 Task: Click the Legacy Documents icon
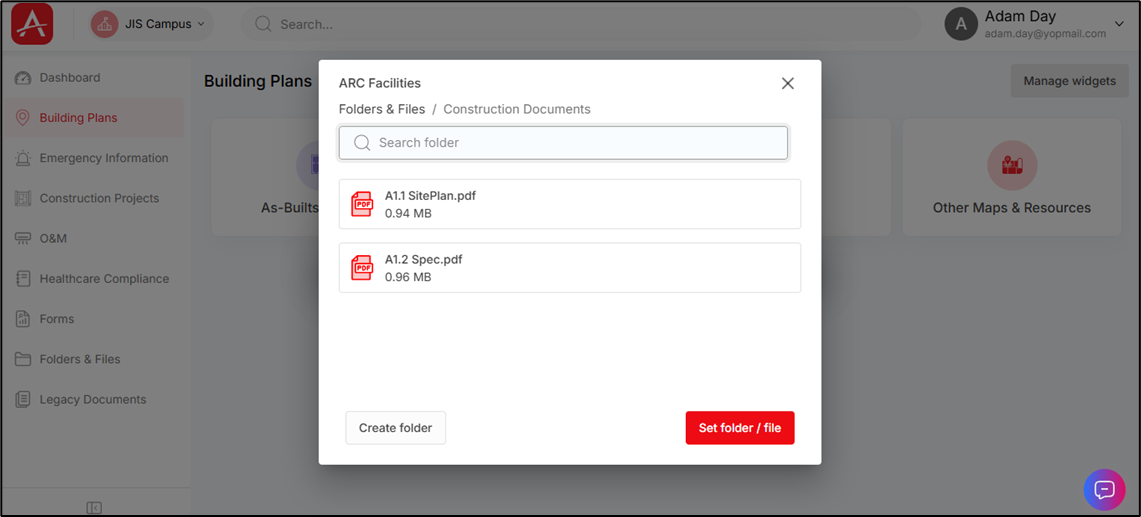[23, 400]
